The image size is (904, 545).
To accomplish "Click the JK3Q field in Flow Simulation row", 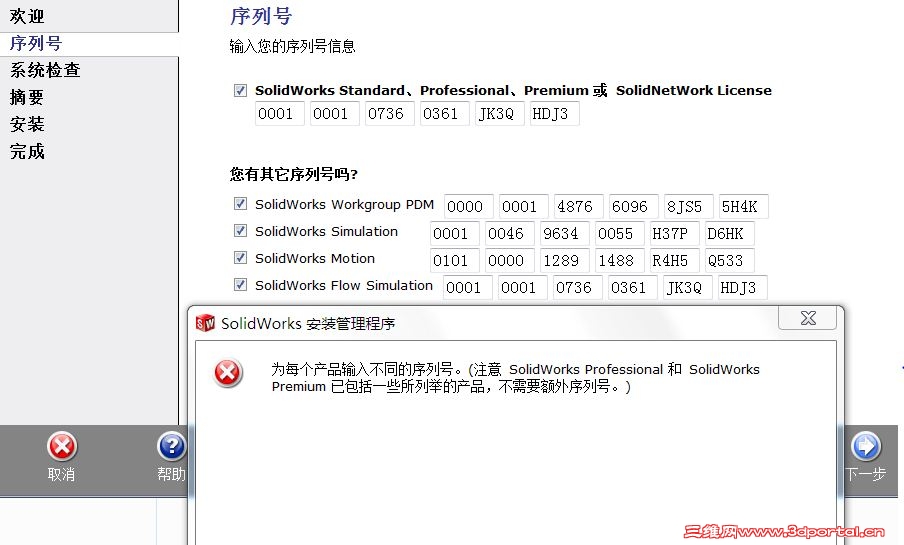I will click(688, 288).
